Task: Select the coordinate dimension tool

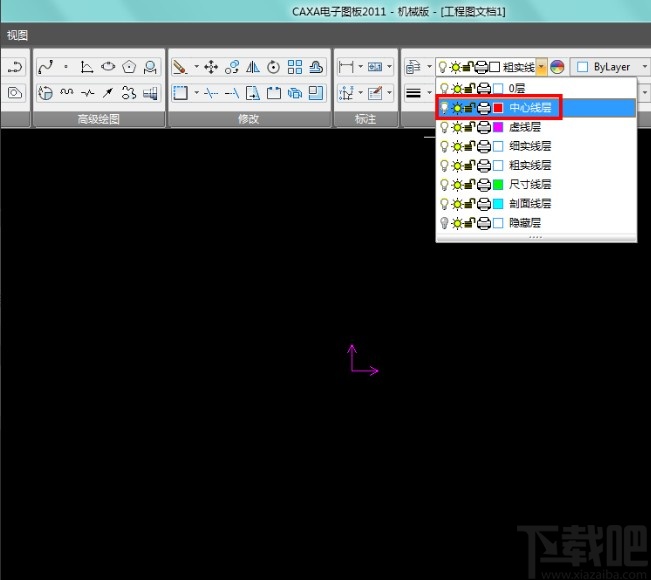Action: (x=346, y=92)
